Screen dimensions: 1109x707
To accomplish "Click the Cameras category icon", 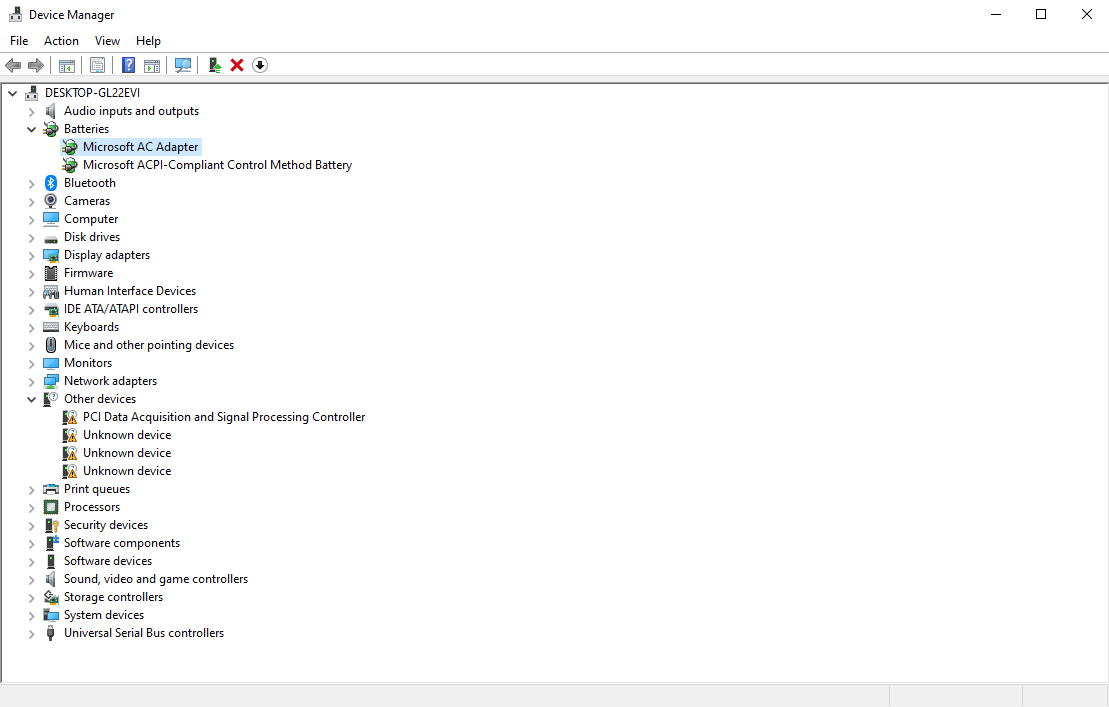I will tap(51, 201).
